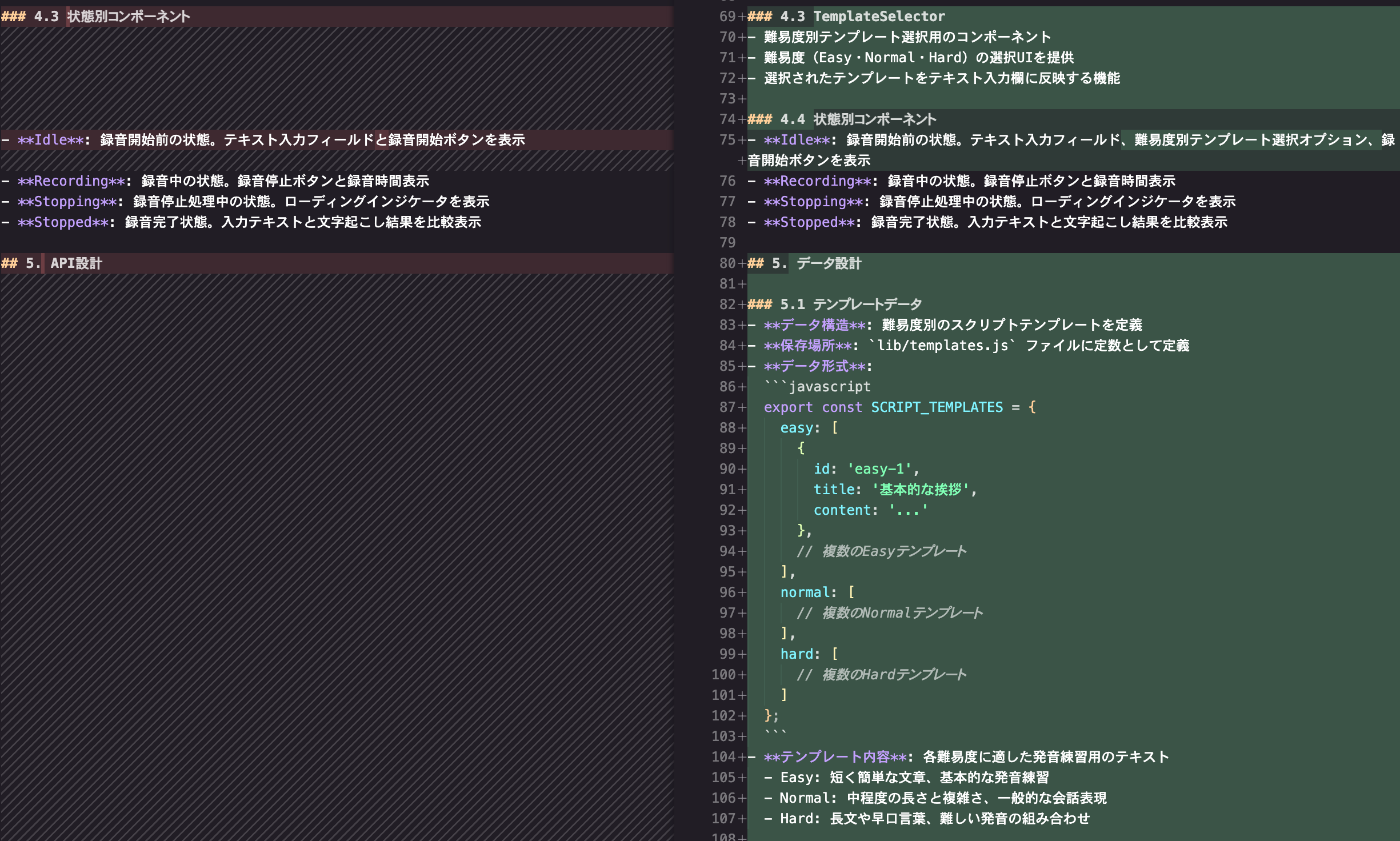This screenshot has height=841, width=1400.
Task: Click the left pane heading '### 4.3 状態別コンポーネント'
Action: pos(96,16)
